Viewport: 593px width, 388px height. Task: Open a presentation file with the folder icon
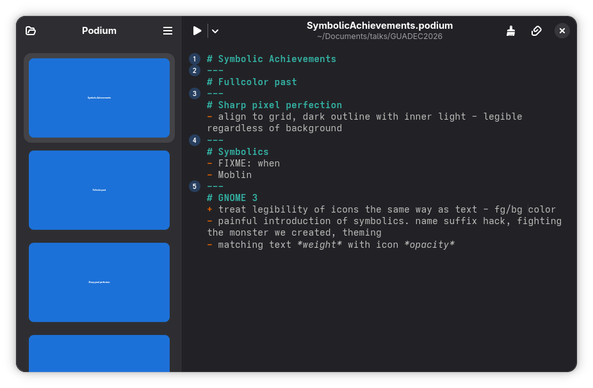pyautogui.click(x=31, y=31)
